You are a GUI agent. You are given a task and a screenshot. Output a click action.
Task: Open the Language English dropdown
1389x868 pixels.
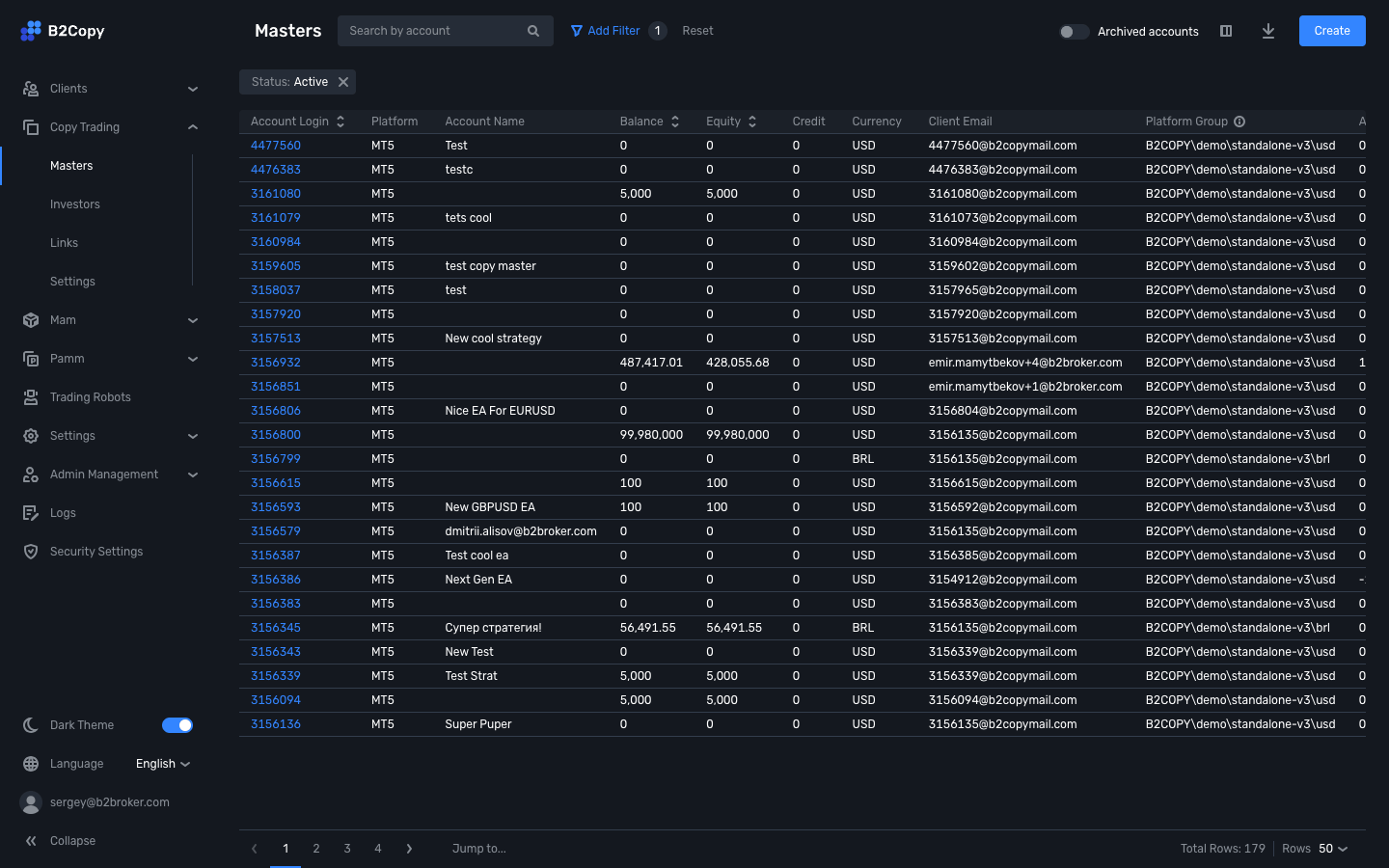163,764
